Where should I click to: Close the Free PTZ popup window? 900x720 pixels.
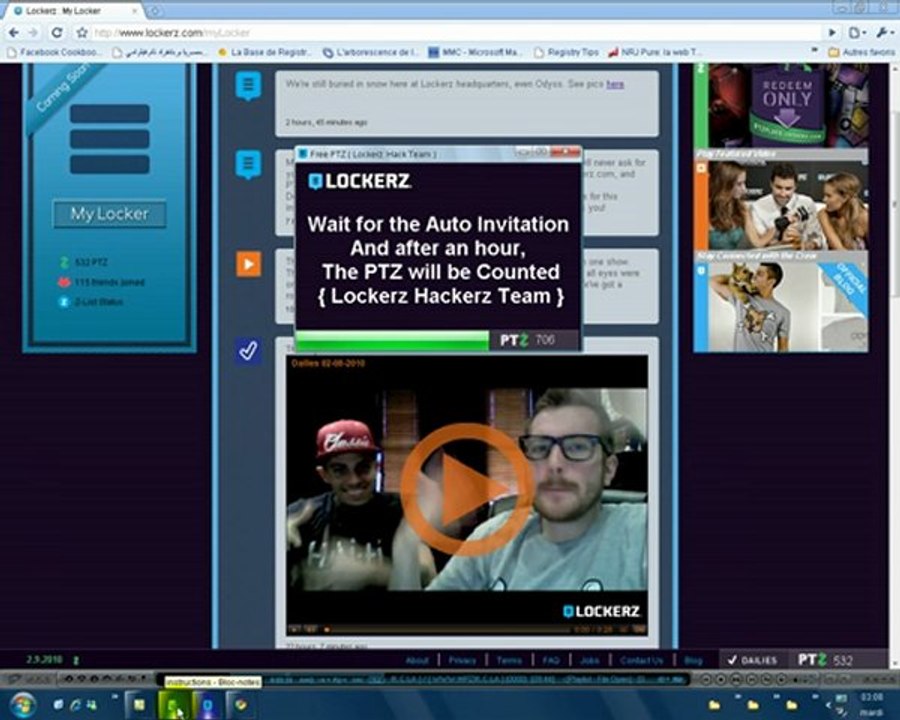[565, 152]
